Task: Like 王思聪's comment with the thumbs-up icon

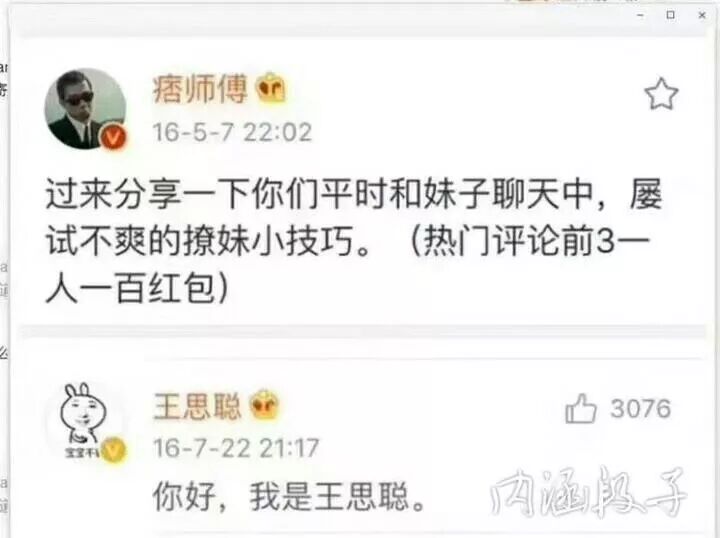Action: (x=580, y=408)
